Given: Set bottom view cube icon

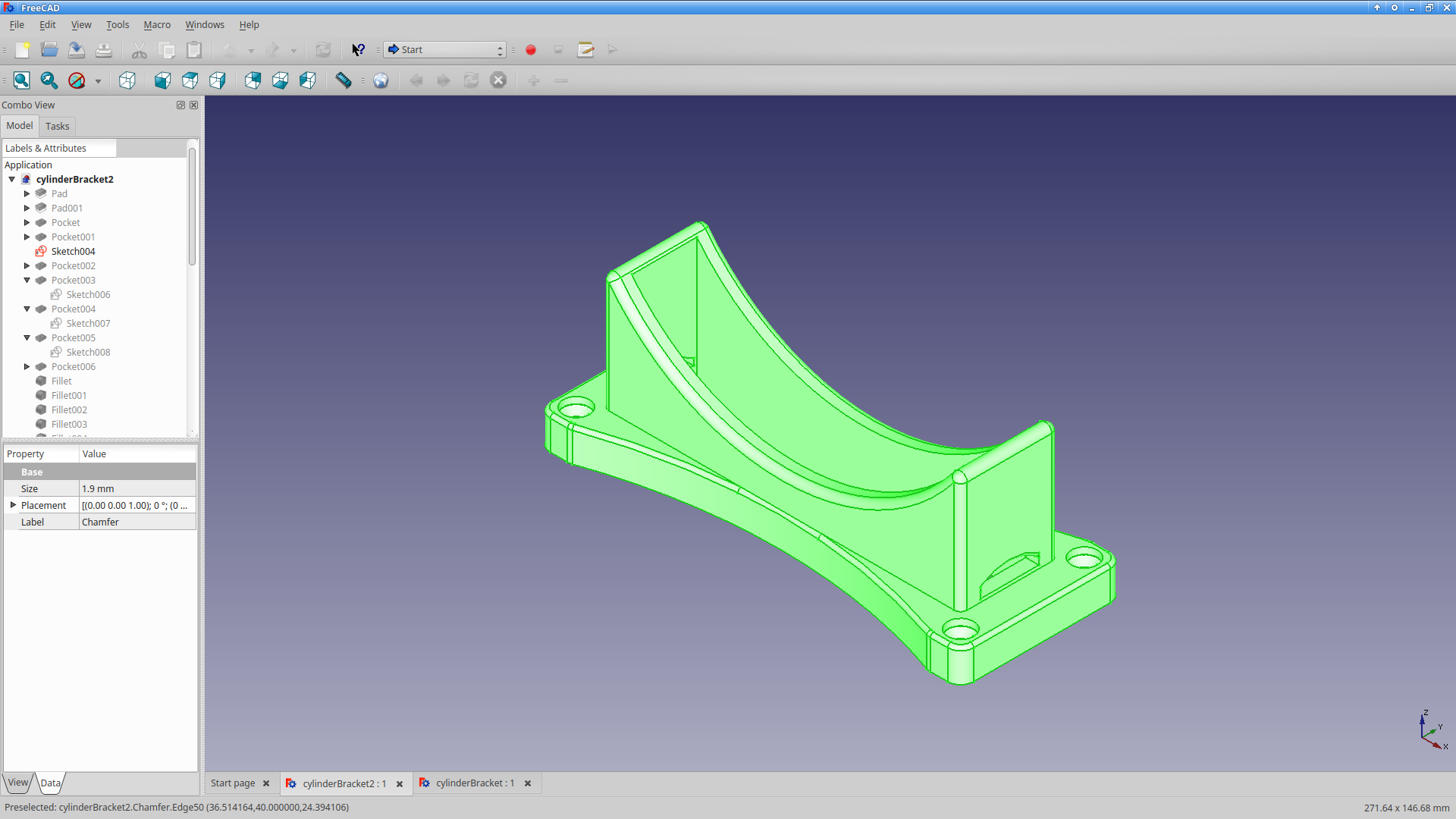Looking at the screenshot, I should [x=281, y=80].
